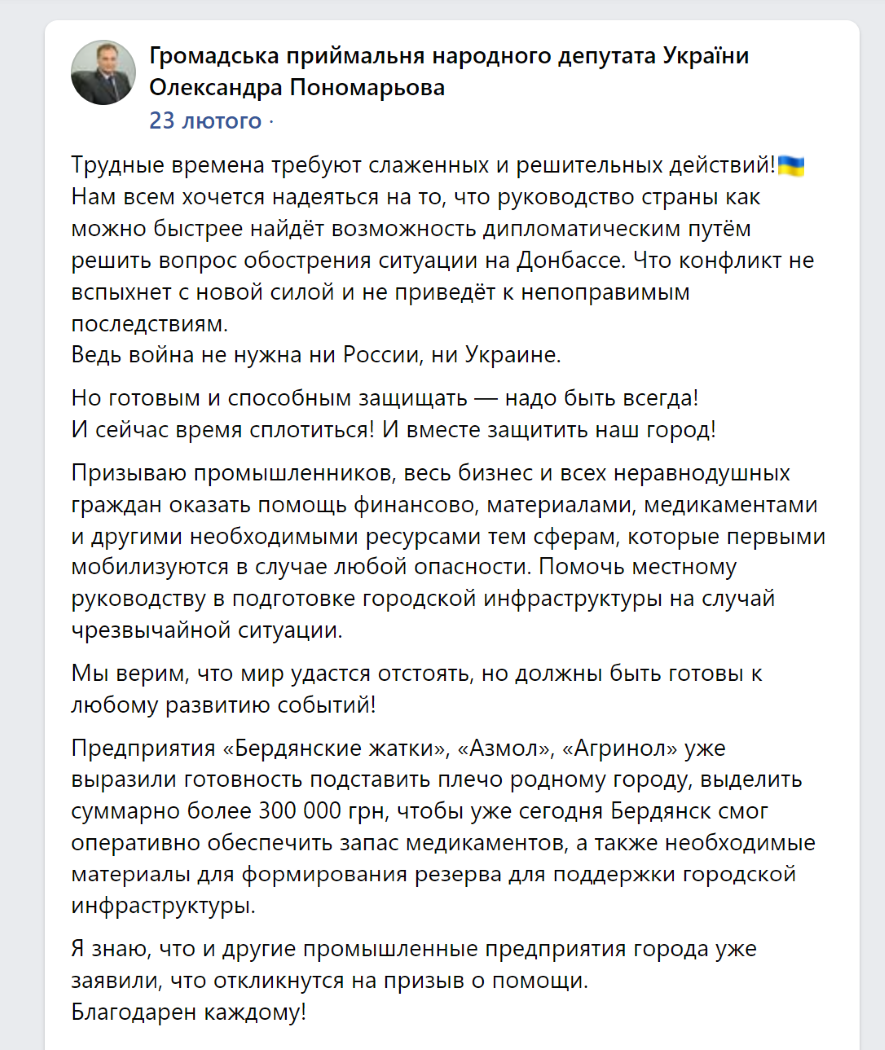
Task: Open the page name "Громадська приймальня народного депутата України"
Action: tap(449, 57)
